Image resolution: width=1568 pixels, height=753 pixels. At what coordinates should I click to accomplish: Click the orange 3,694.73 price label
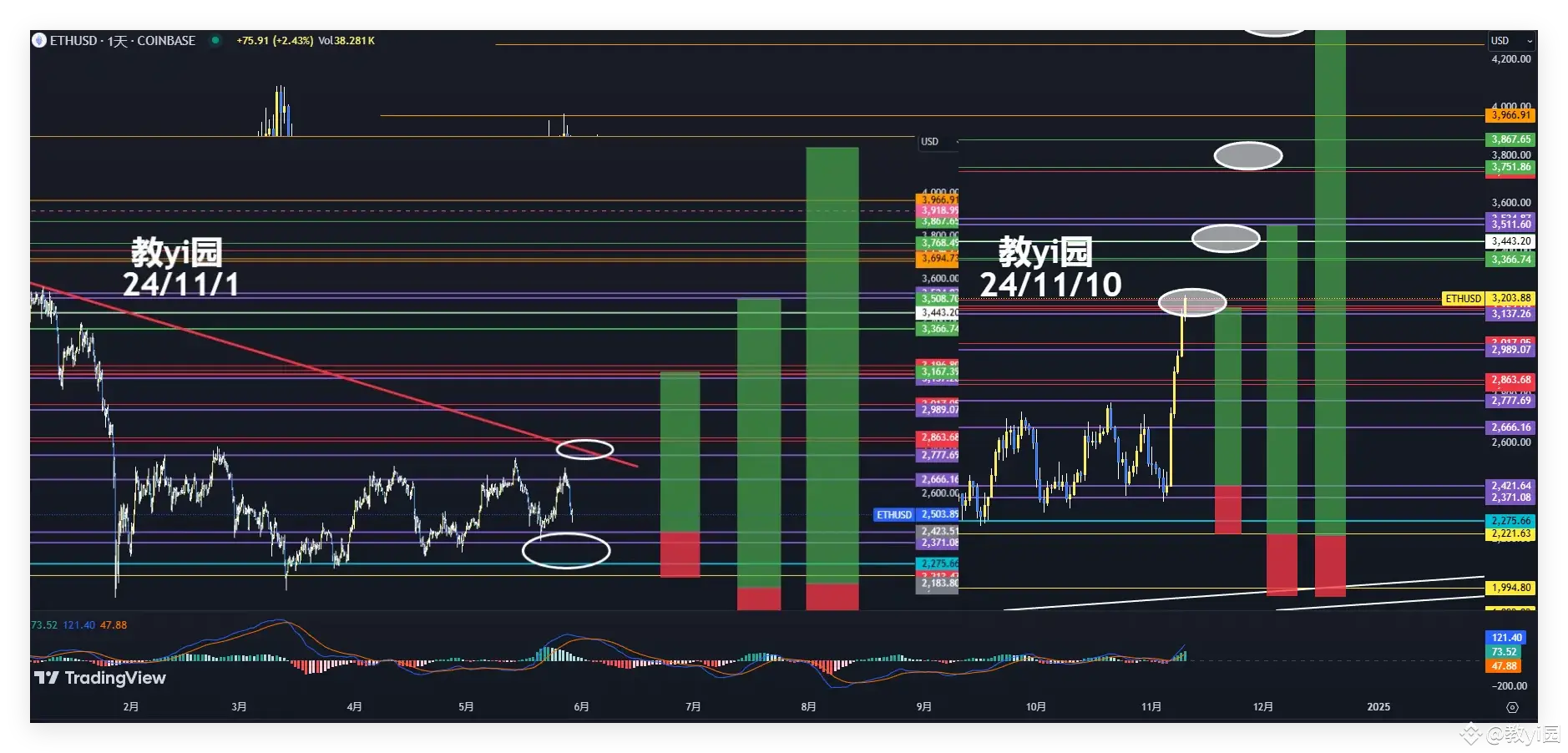(x=939, y=258)
